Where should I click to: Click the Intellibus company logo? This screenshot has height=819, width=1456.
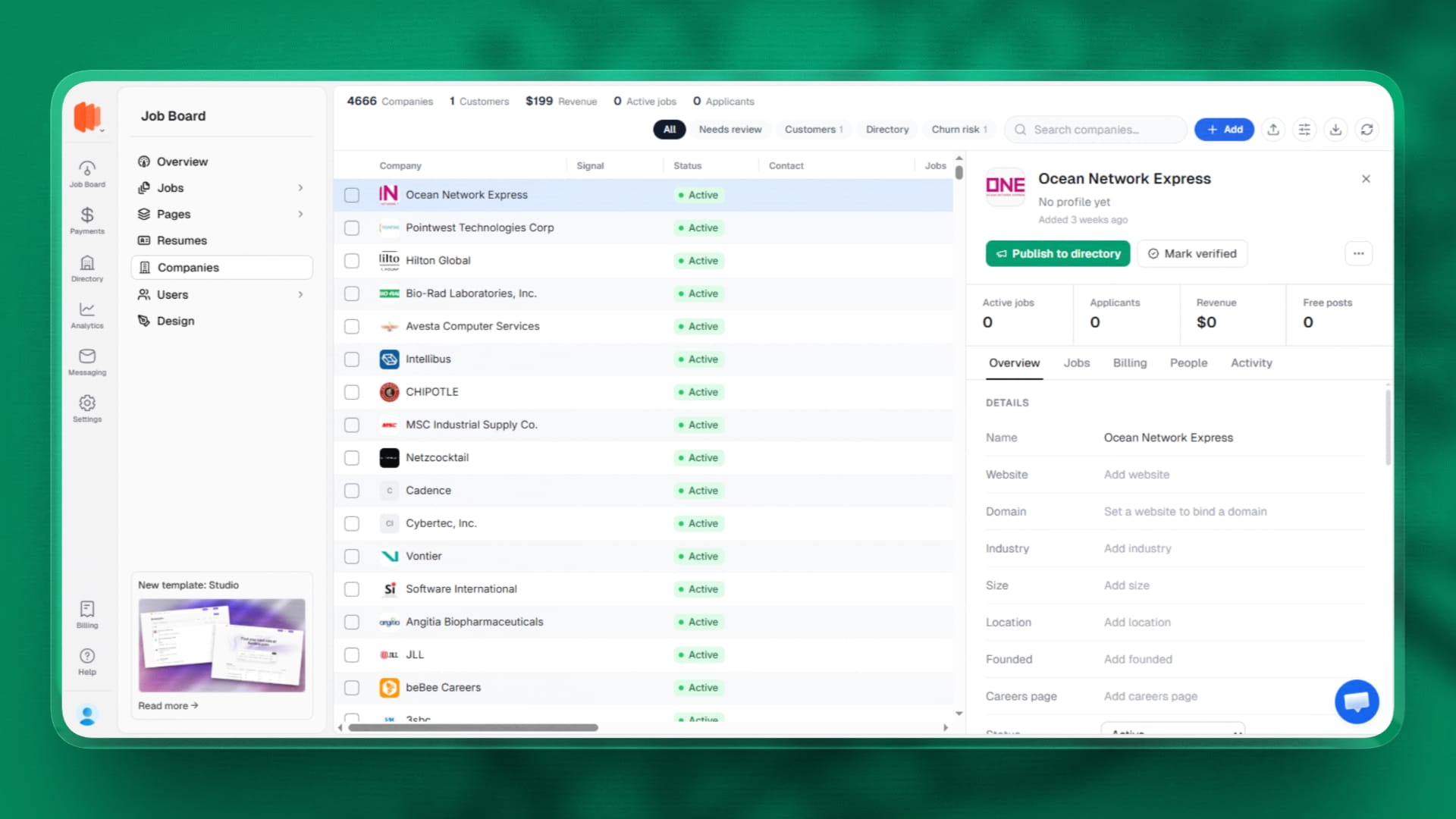[389, 359]
